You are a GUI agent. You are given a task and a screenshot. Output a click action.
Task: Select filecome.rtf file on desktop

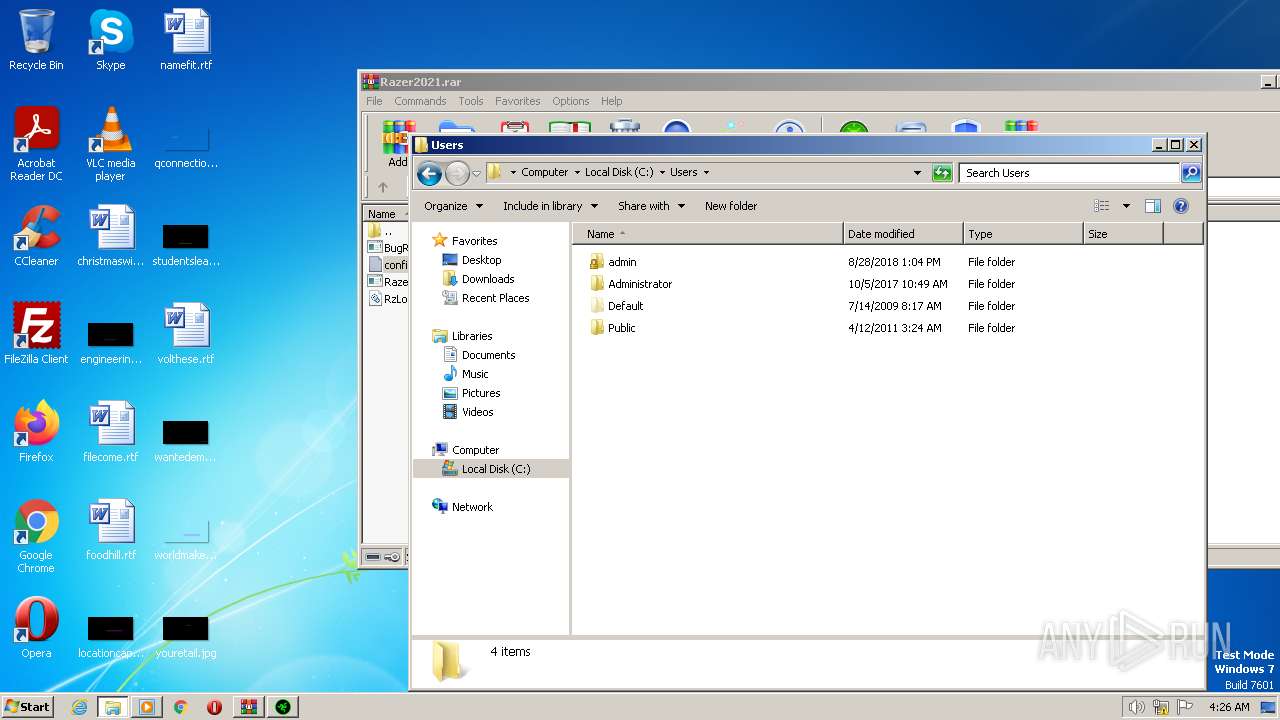111,433
